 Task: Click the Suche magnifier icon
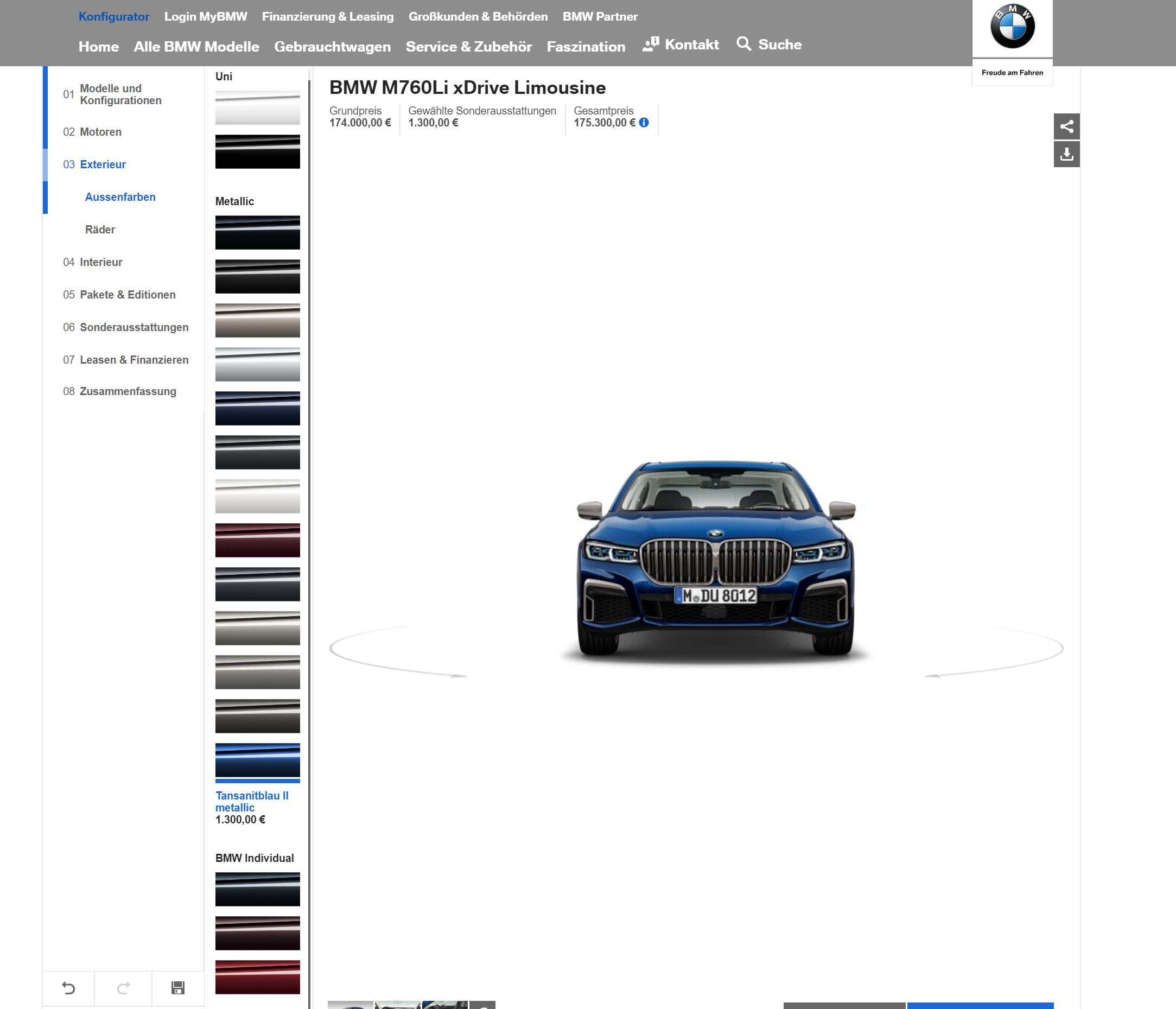(743, 44)
